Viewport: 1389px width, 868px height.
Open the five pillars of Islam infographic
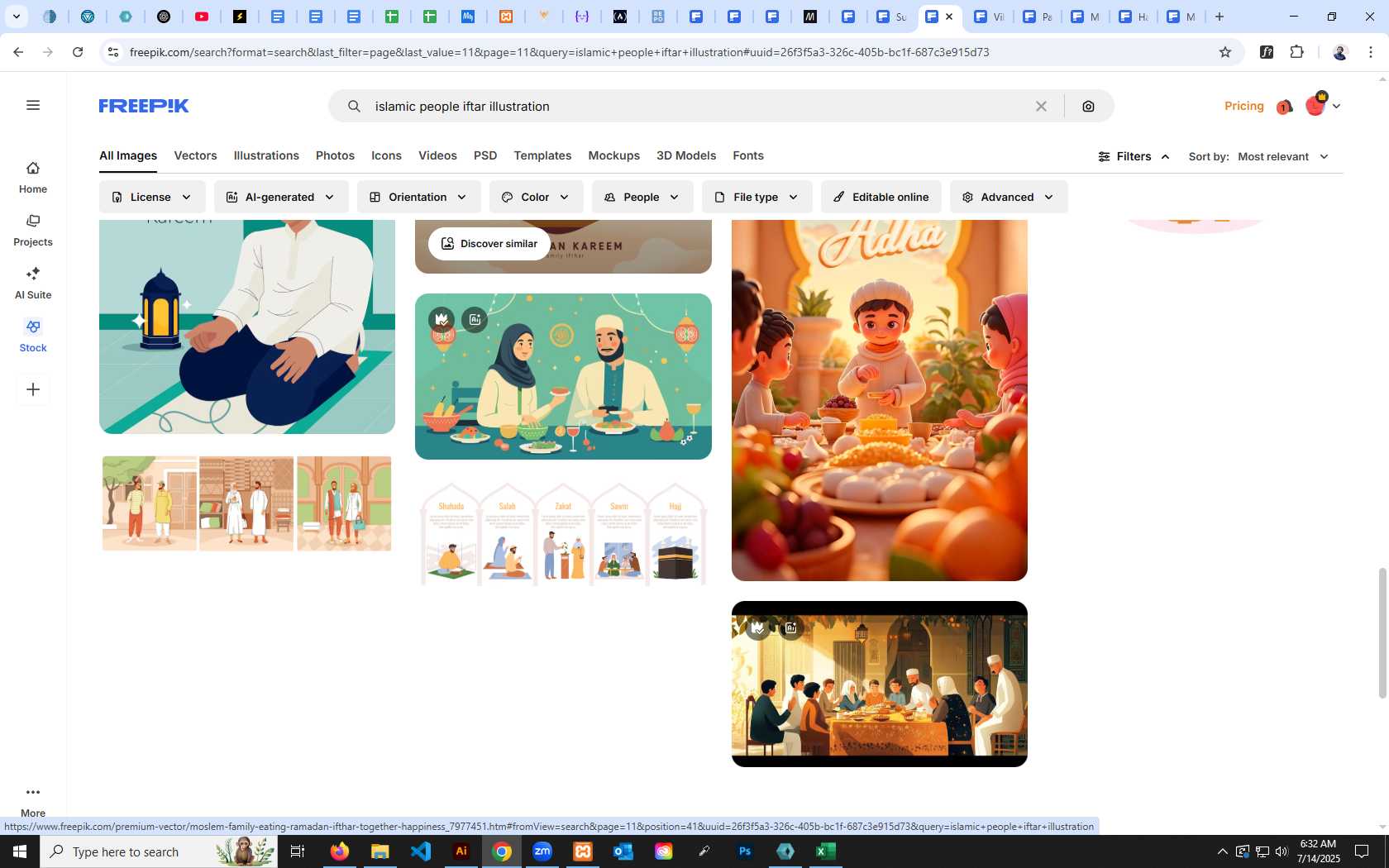(x=563, y=533)
